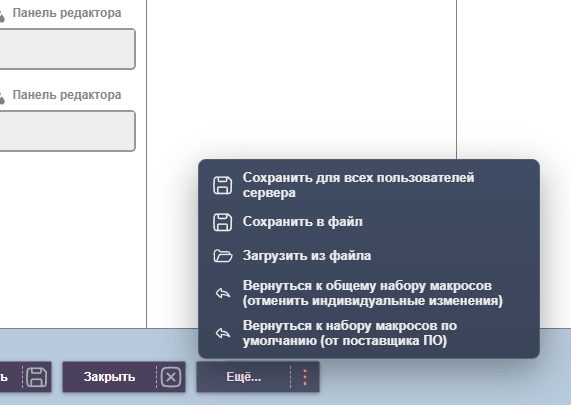Choose 'Вернуться к набору макросов по умолчанию'

pyautogui.click(x=369, y=333)
